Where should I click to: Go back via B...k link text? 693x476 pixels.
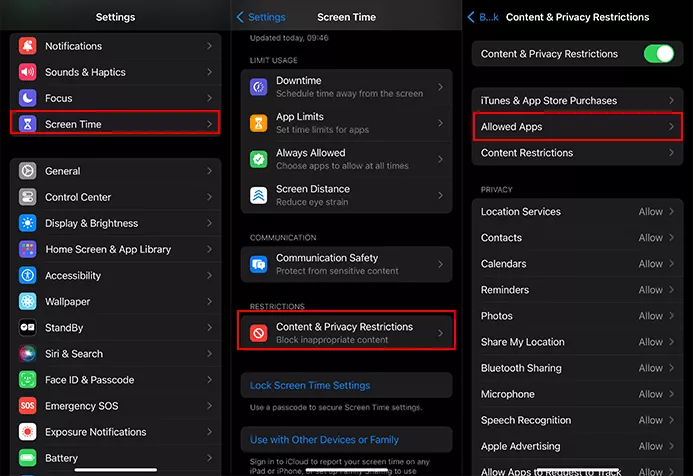point(489,17)
